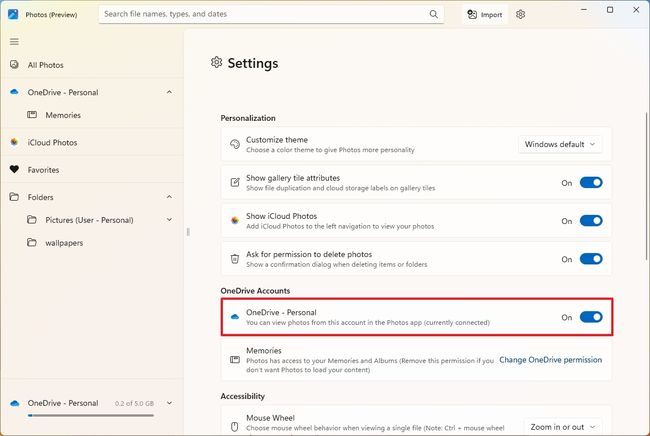Click the Favorites heart icon
650x436 pixels.
(x=14, y=170)
